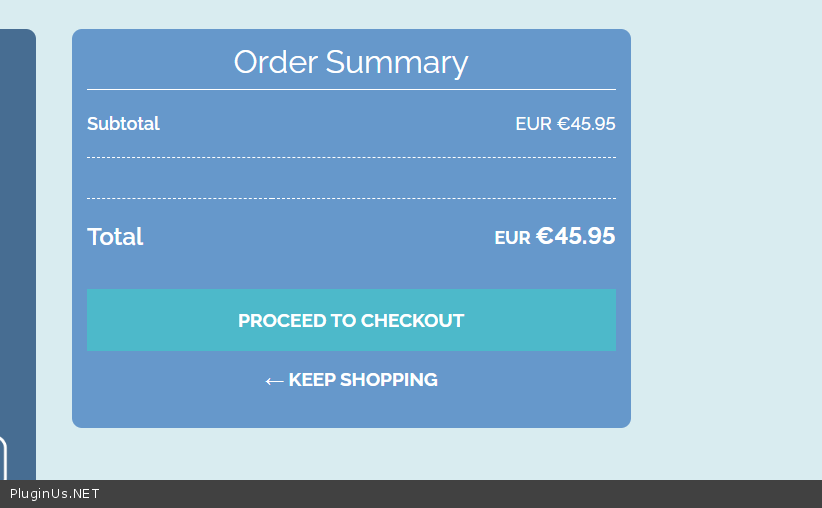The image size is (822, 508).
Task: Click the dashed divider above Total
Action: click(351, 198)
